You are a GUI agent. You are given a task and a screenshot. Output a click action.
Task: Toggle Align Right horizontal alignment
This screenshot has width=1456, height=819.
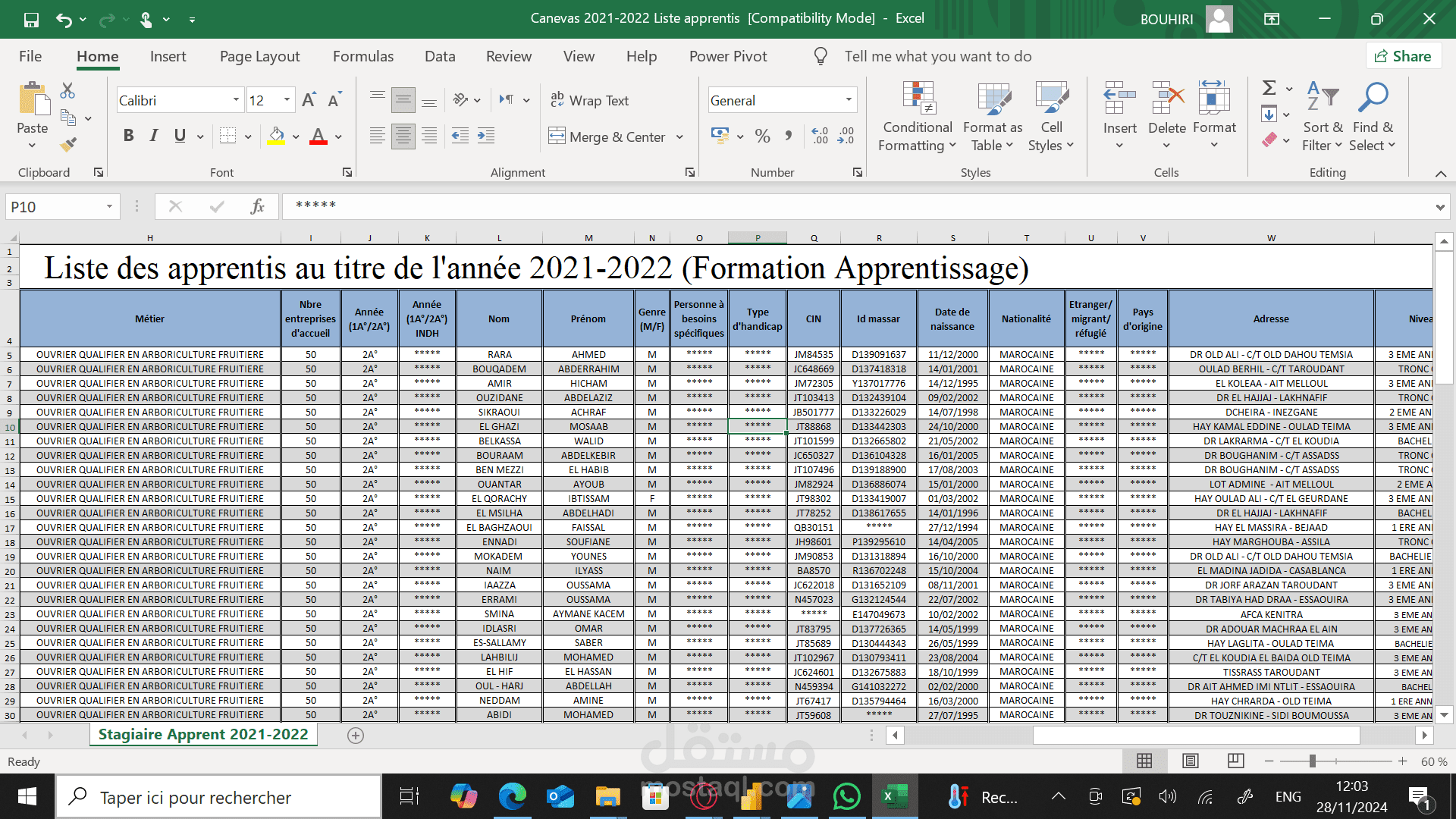[429, 136]
